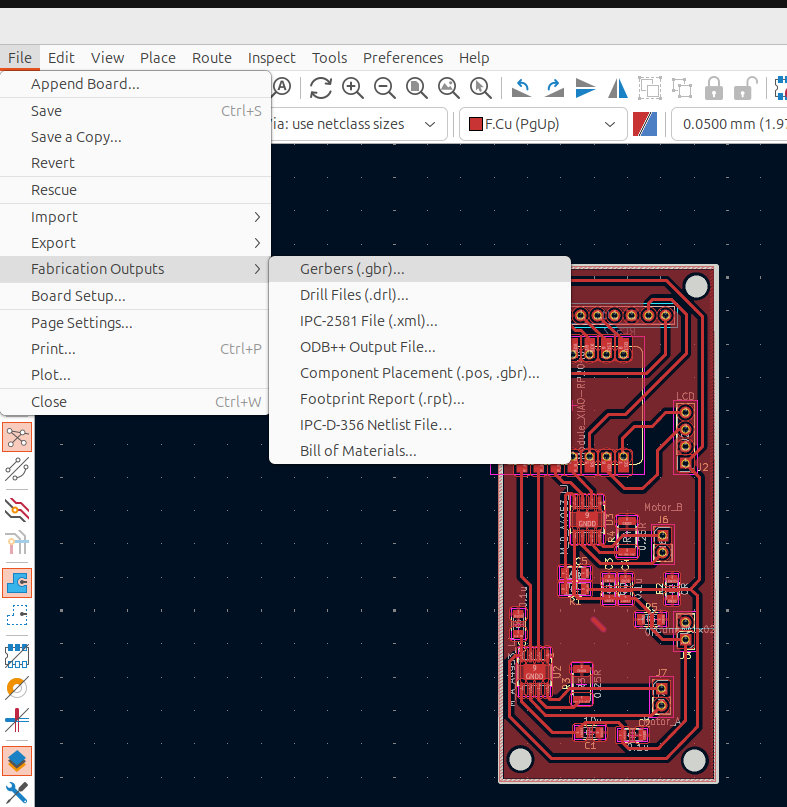Click the Lock selected items icon
The height and width of the screenshot is (807, 787).
pos(713,88)
